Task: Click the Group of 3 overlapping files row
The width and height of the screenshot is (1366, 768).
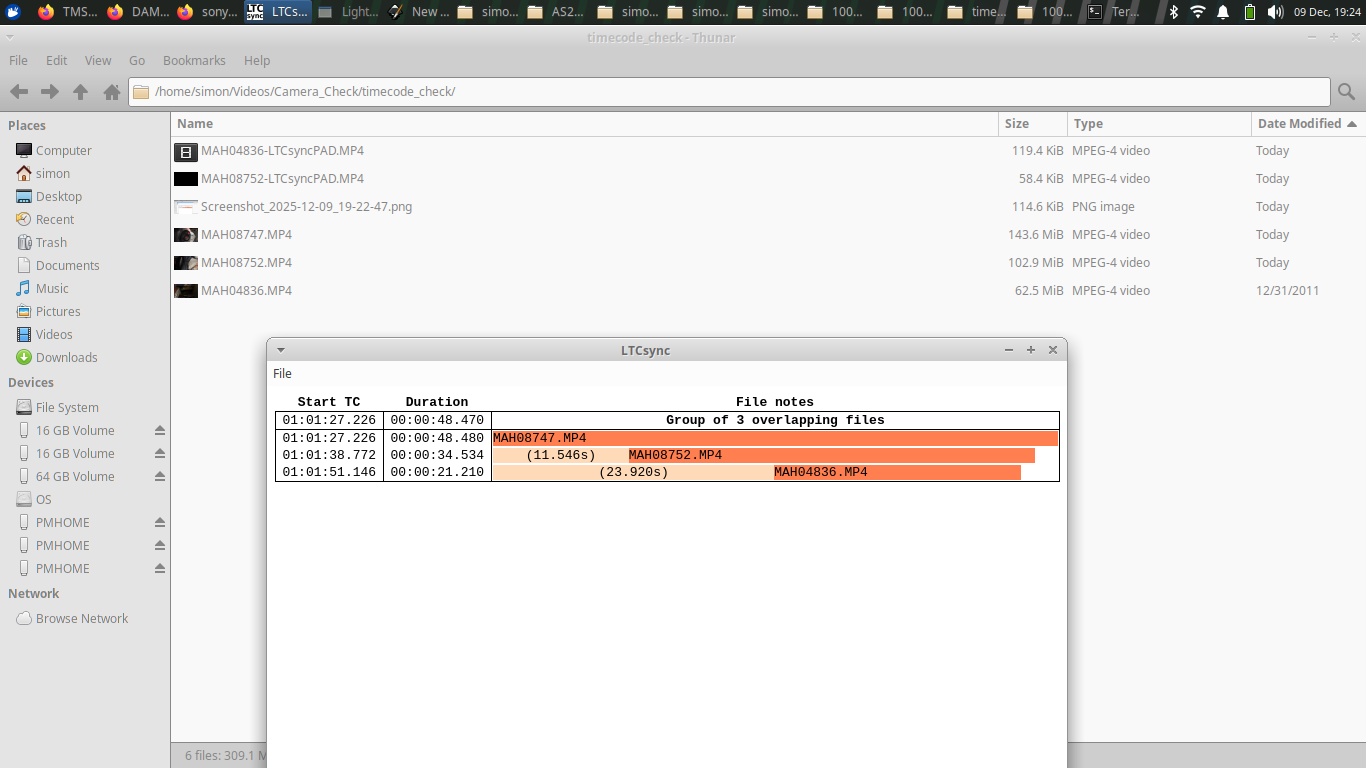Action: pyautogui.click(x=775, y=420)
